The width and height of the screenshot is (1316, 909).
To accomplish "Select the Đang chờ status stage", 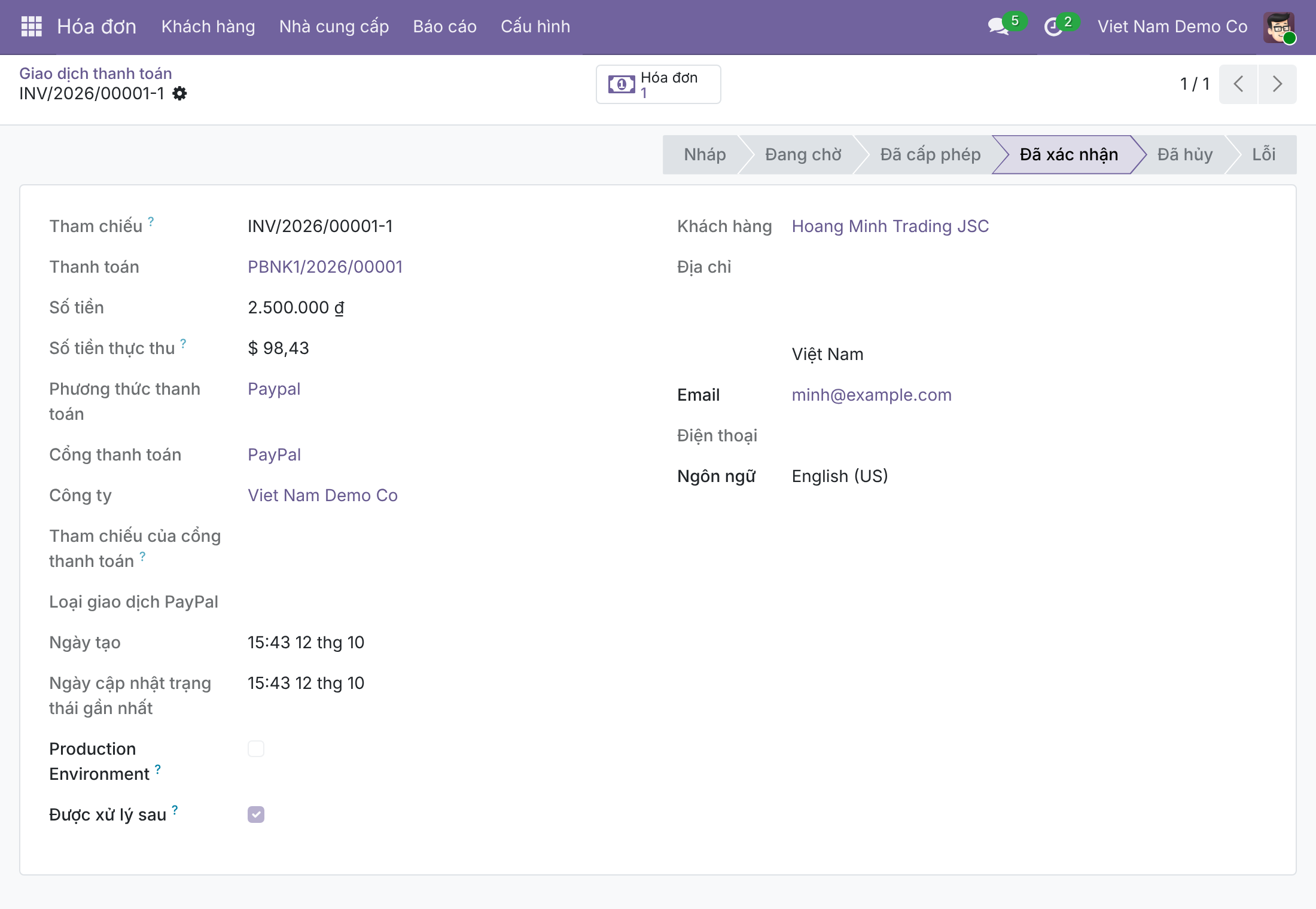I will [803, 154].
